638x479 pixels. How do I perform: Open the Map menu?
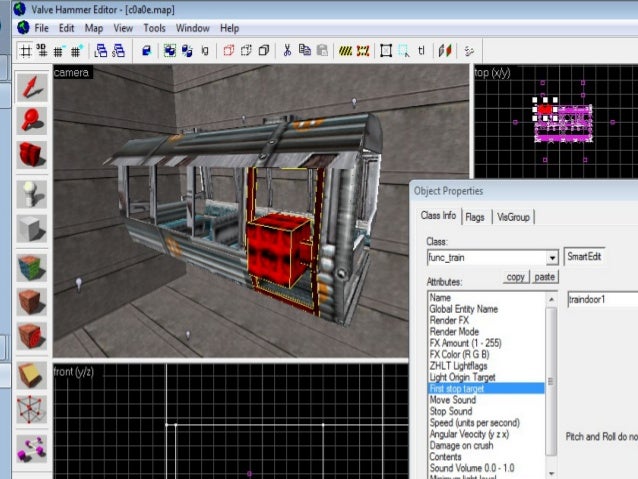coord(93,28)
